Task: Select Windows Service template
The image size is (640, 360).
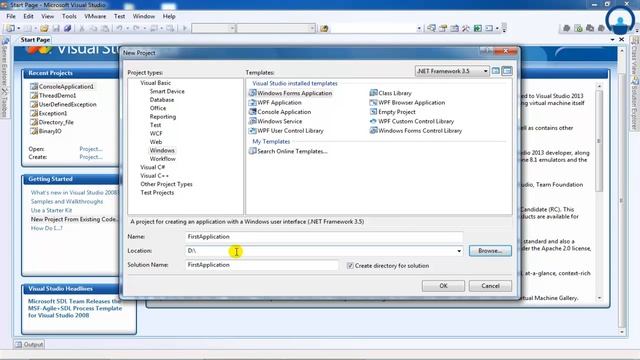Action: 276,121
